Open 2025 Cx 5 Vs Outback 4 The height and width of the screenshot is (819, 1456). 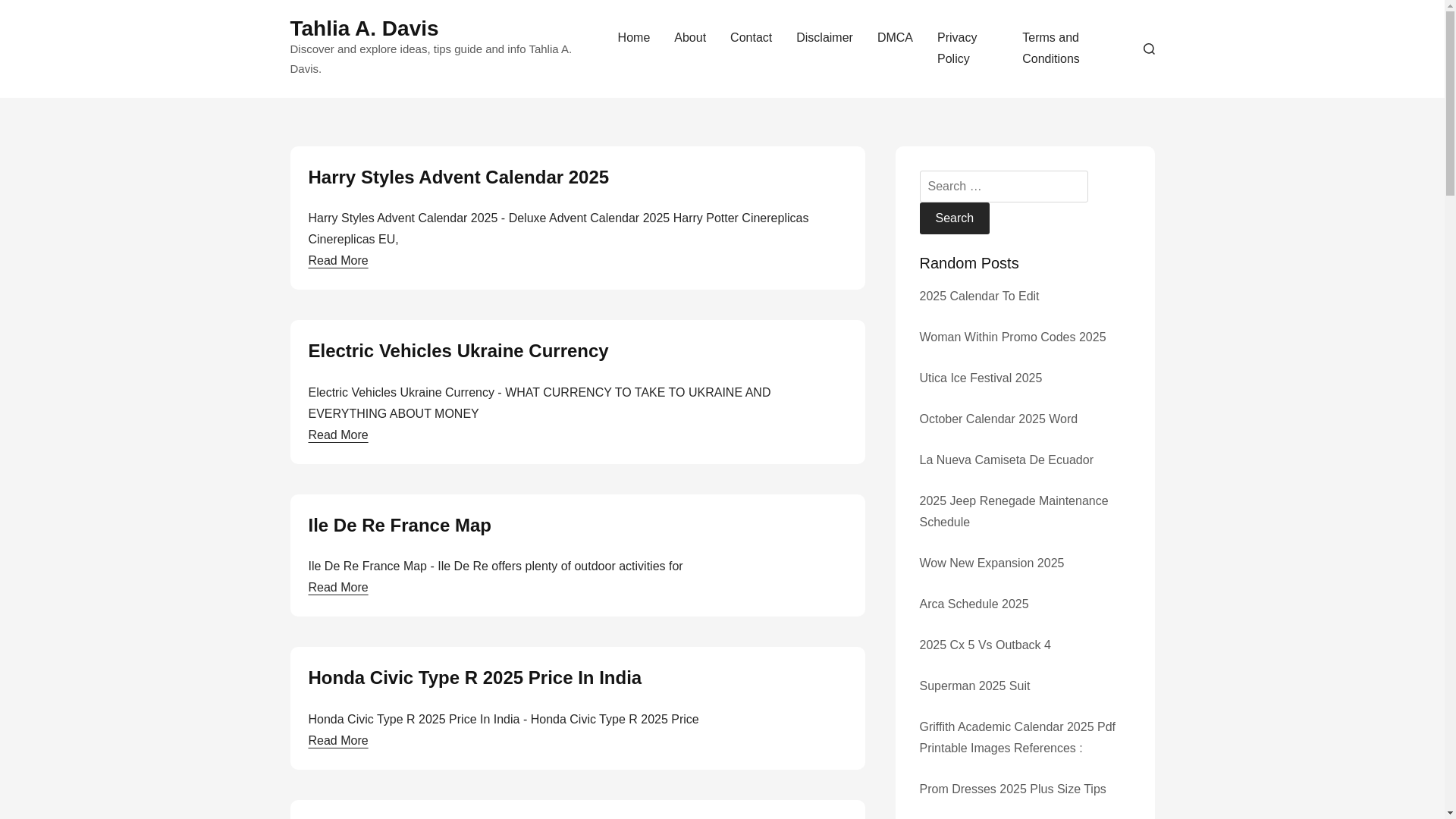click(x=984, y=645)
